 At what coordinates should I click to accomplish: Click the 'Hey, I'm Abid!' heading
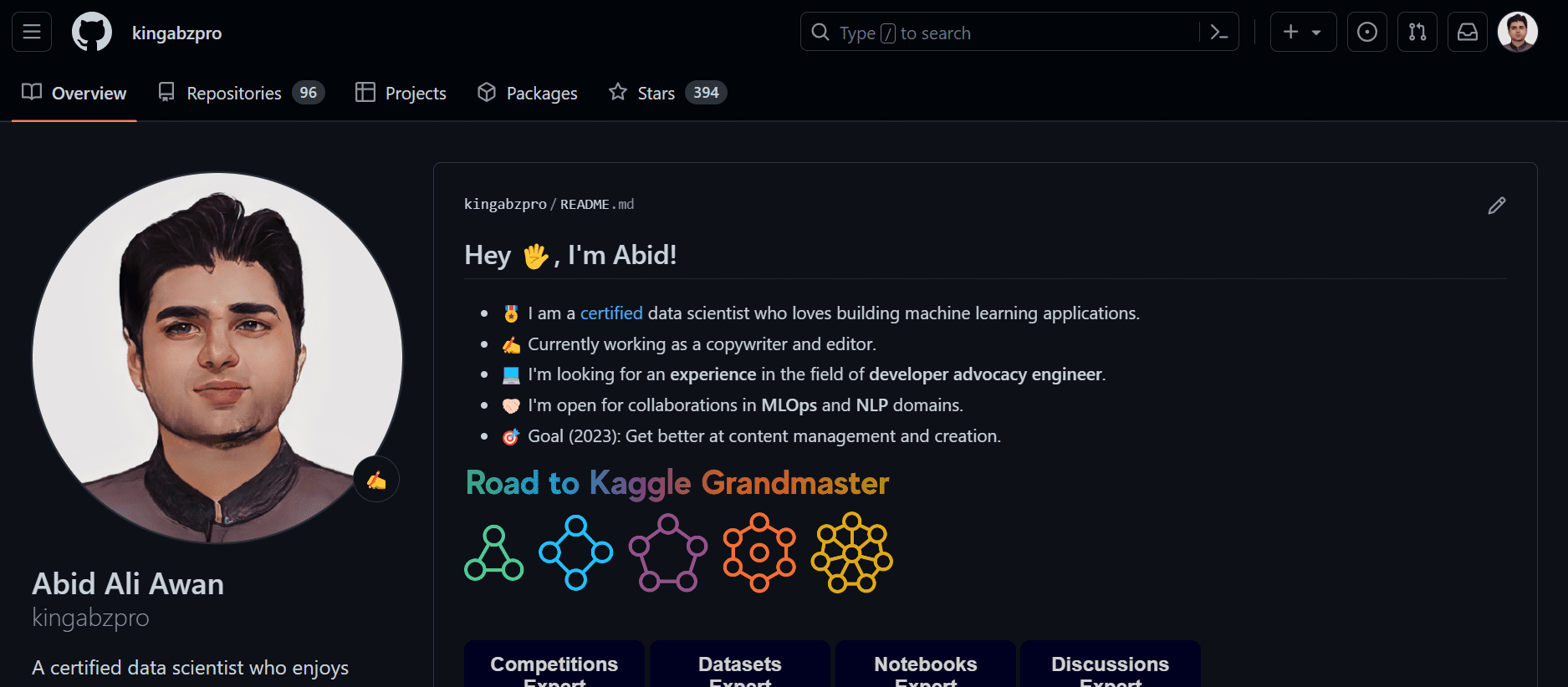pos(570,255)
